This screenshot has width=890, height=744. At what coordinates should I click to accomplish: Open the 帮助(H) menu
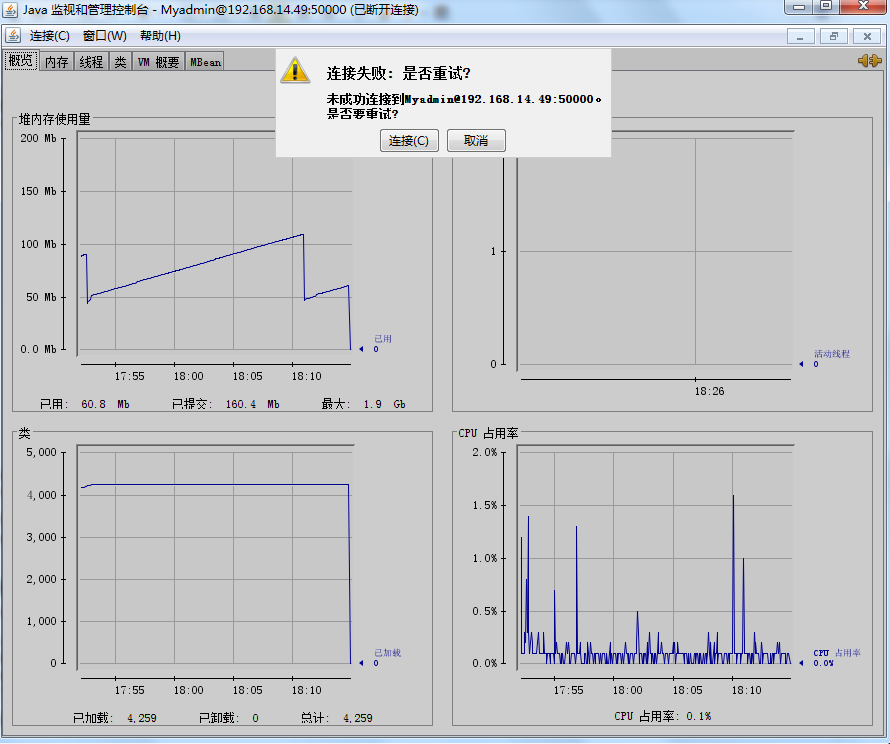coord(160,36)
